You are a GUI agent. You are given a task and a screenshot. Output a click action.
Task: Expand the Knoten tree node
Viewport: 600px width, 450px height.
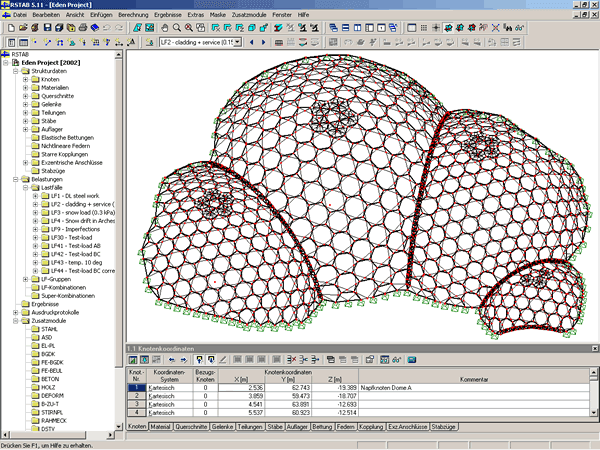point(26,81)
